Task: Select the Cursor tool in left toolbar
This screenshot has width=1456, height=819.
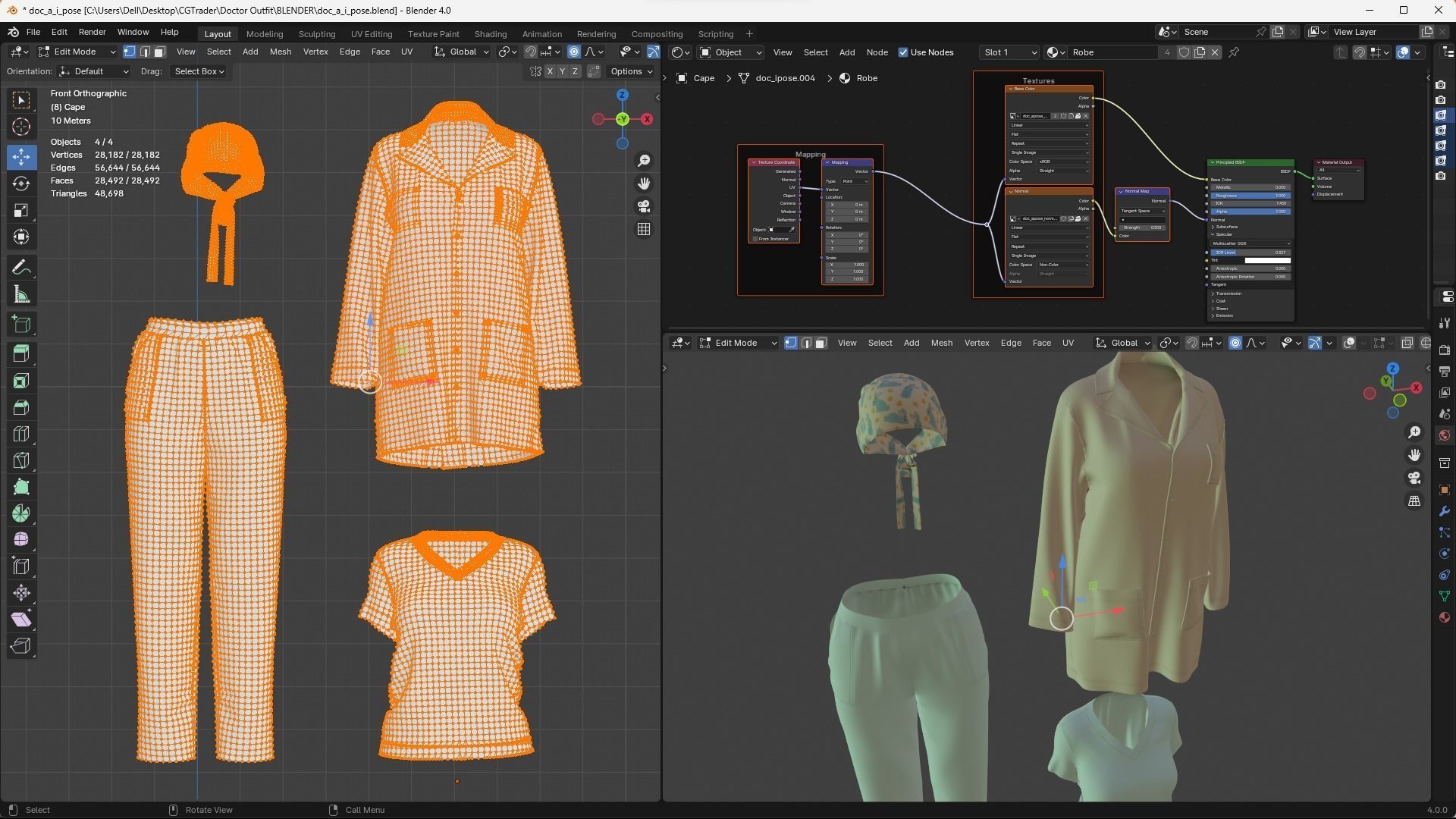Action: [x=21, y=127]
